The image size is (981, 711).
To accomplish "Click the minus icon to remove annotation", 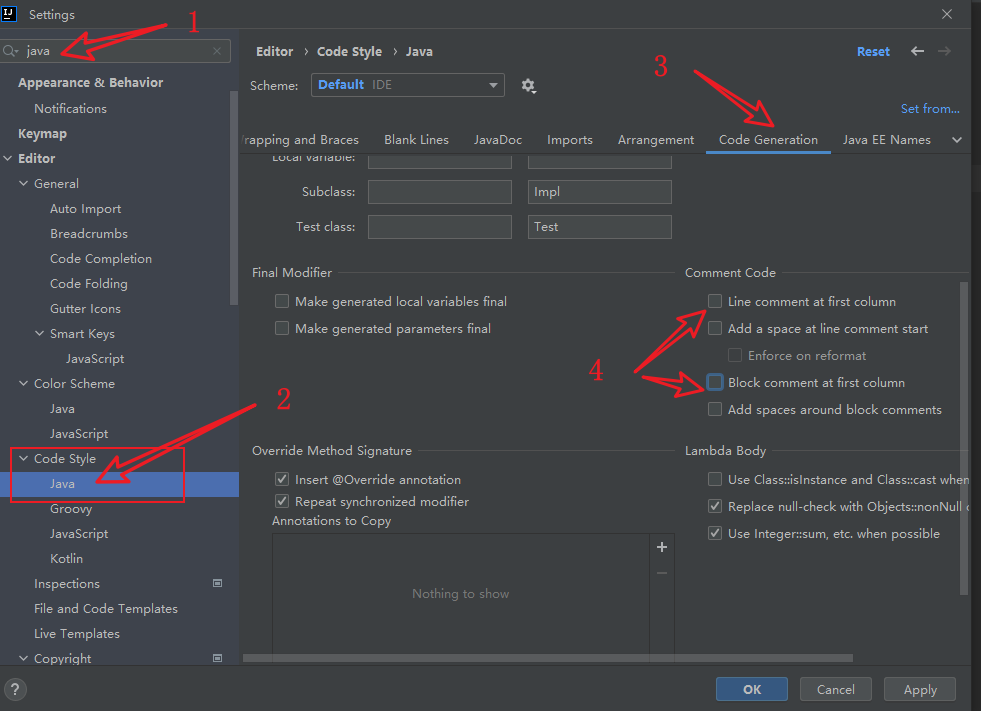I will [662, 573].
